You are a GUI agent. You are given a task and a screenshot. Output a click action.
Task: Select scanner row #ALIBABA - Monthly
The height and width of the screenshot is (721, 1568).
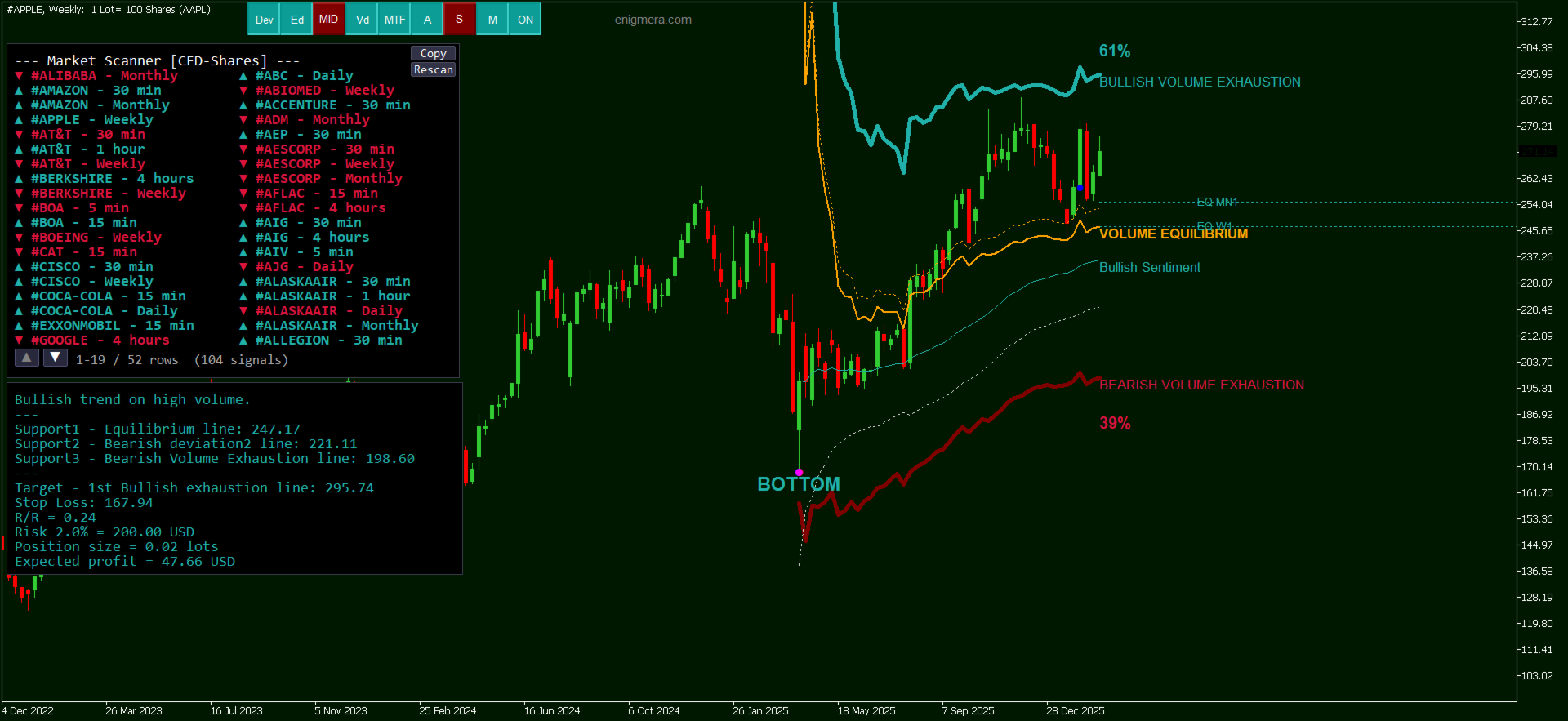[x=96, y=76]
